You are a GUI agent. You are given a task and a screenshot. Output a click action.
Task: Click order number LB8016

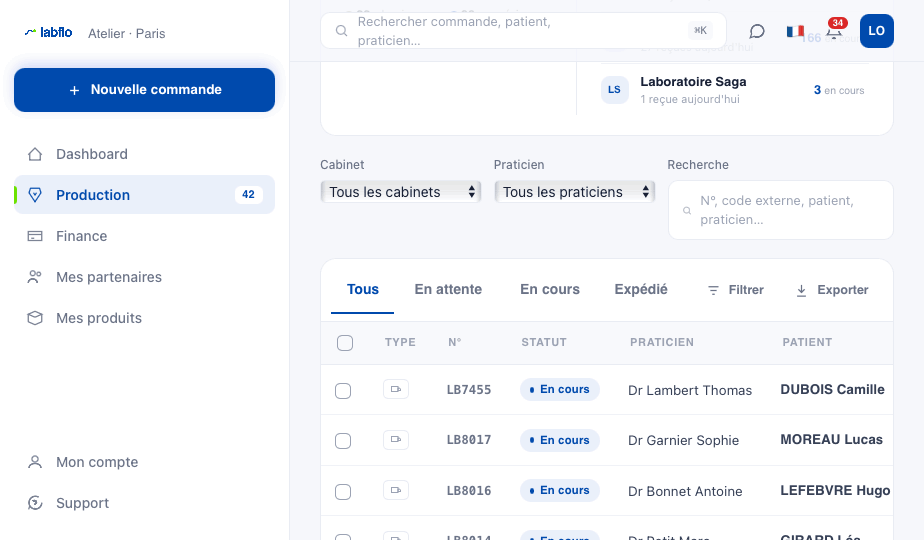(468, 490)
